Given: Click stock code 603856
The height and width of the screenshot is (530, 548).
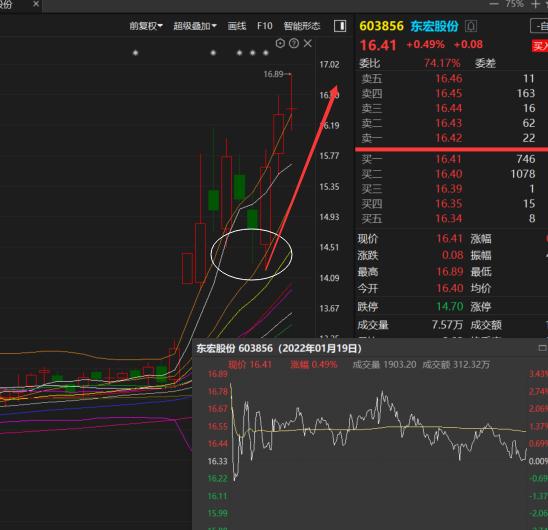Looking at the screenshot, I should (381, 26).
